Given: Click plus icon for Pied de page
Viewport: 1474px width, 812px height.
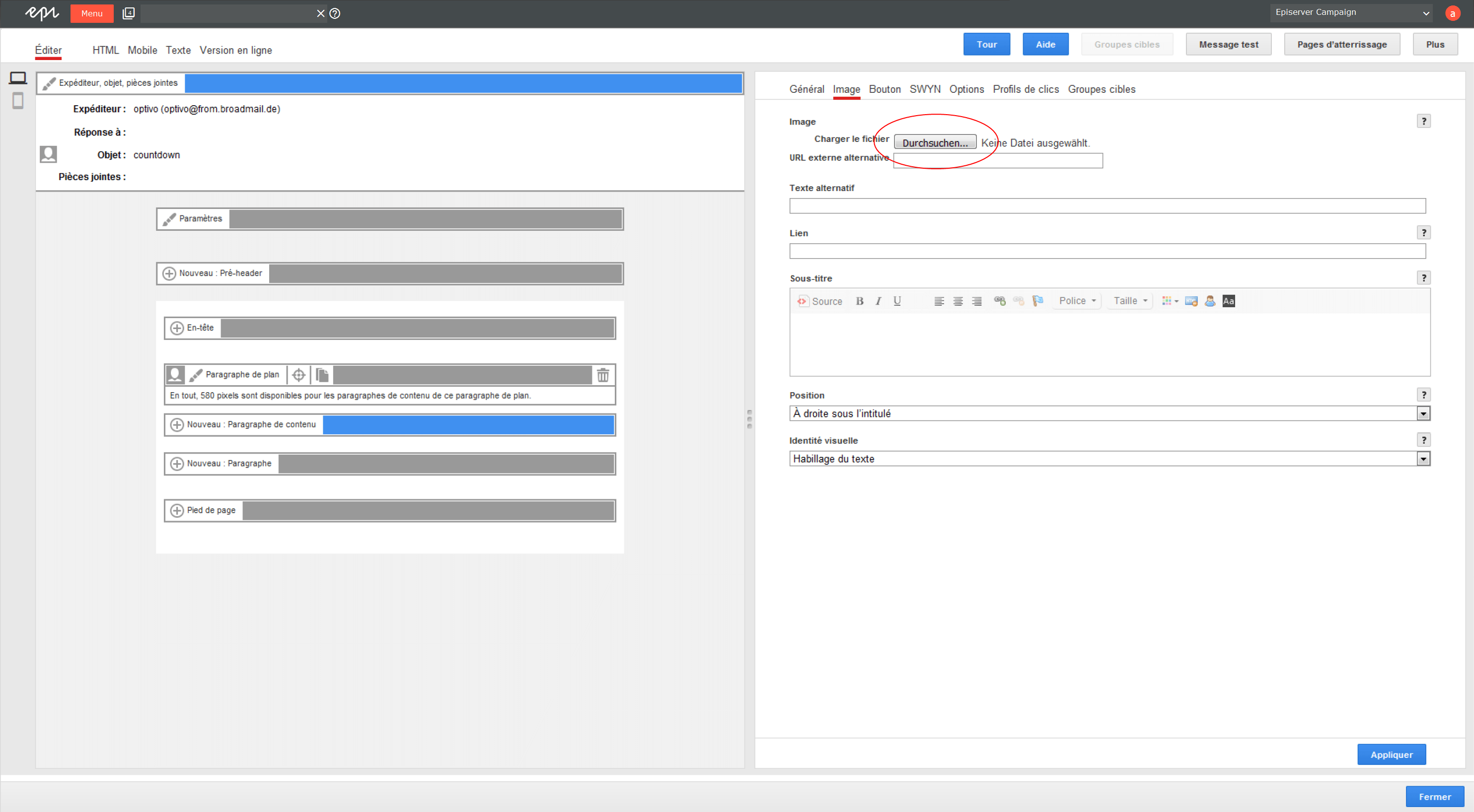Looking at the screenshot, I should (177, 511).
